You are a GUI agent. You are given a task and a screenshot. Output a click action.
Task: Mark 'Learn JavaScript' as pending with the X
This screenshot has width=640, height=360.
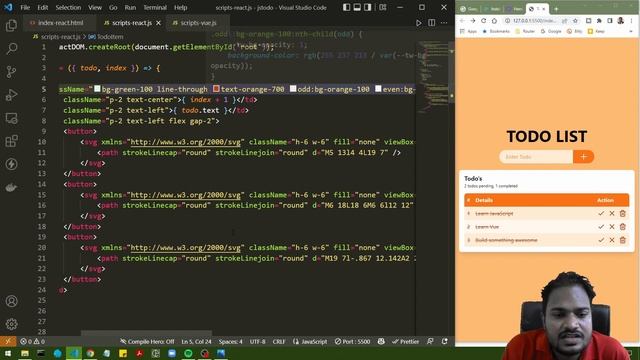tap(612, 213)
